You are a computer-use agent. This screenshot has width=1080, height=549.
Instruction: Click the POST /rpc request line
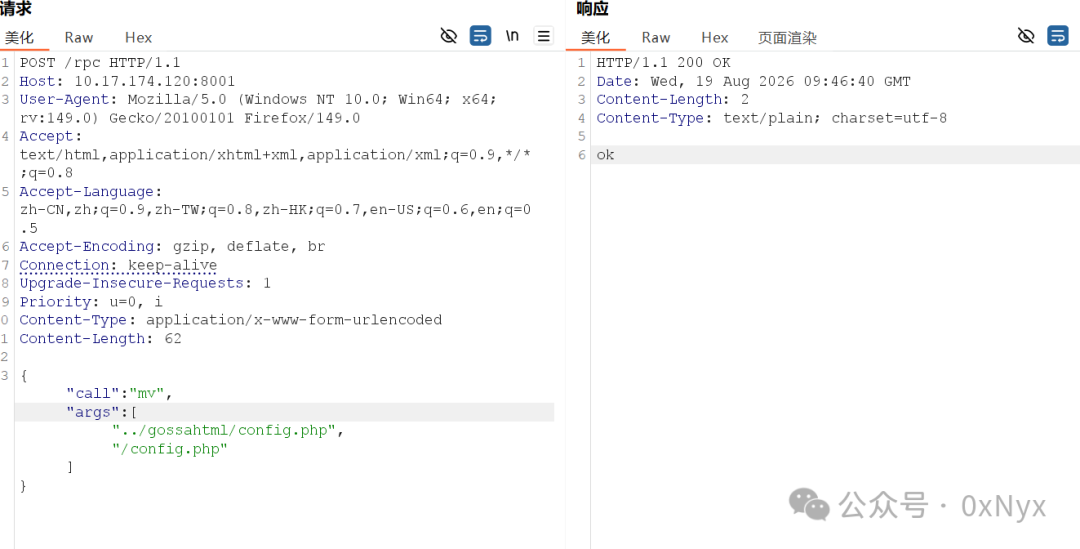(x=100, y=63)
